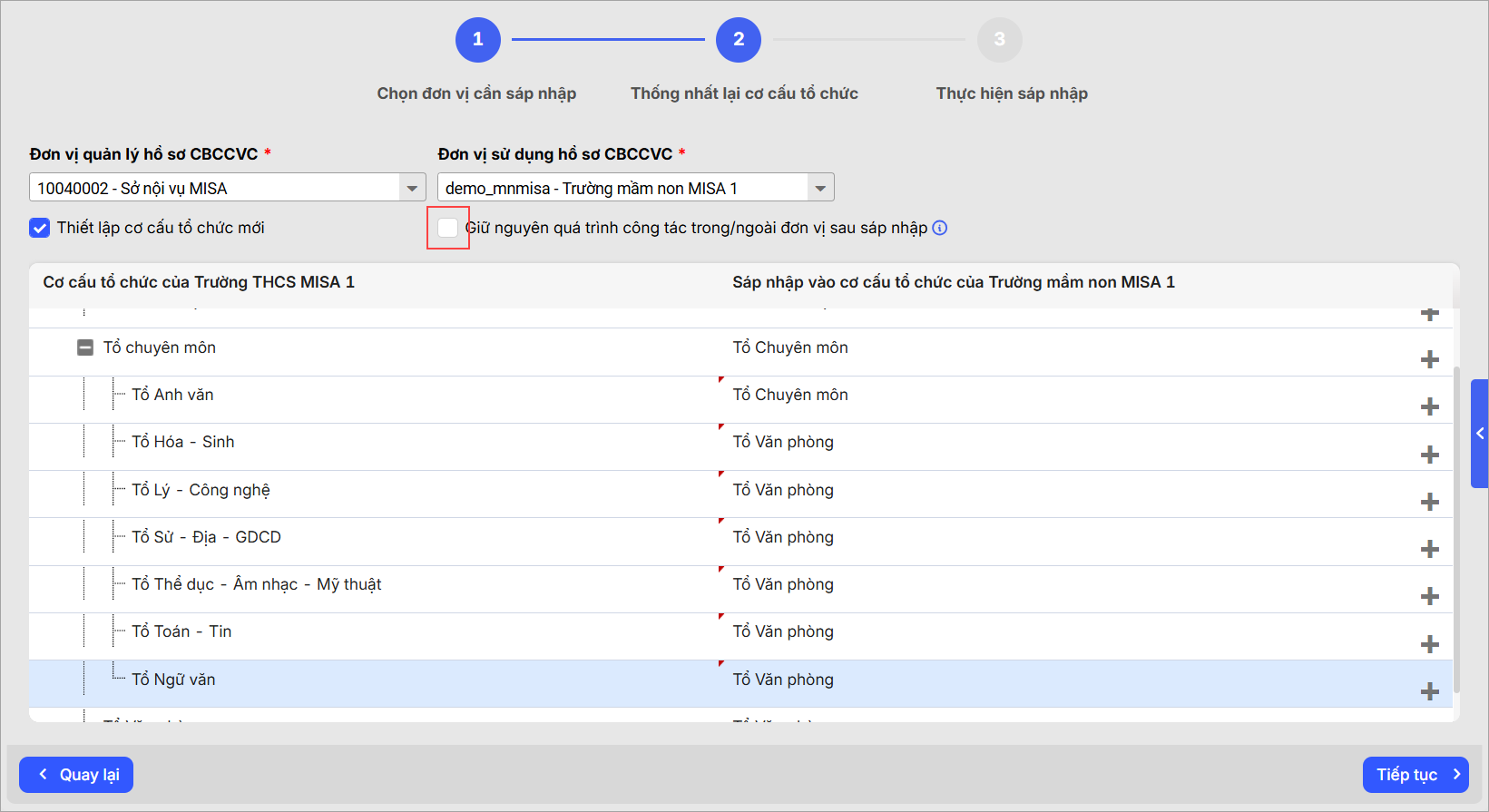1489x812 pixels.
Task: Go to step 1 Chọn đơn vị cần sáp nhập
Action: [x=478, y=40]
